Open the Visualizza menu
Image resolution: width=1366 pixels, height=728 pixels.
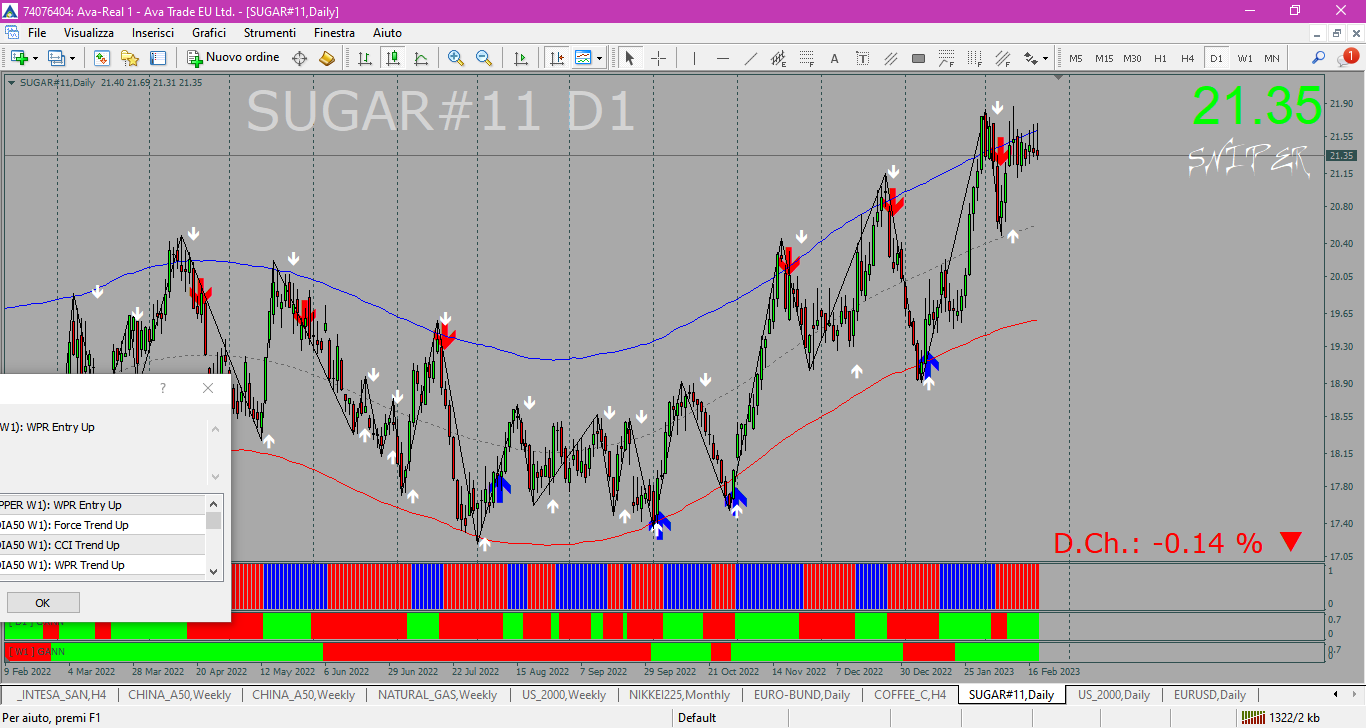89,33
